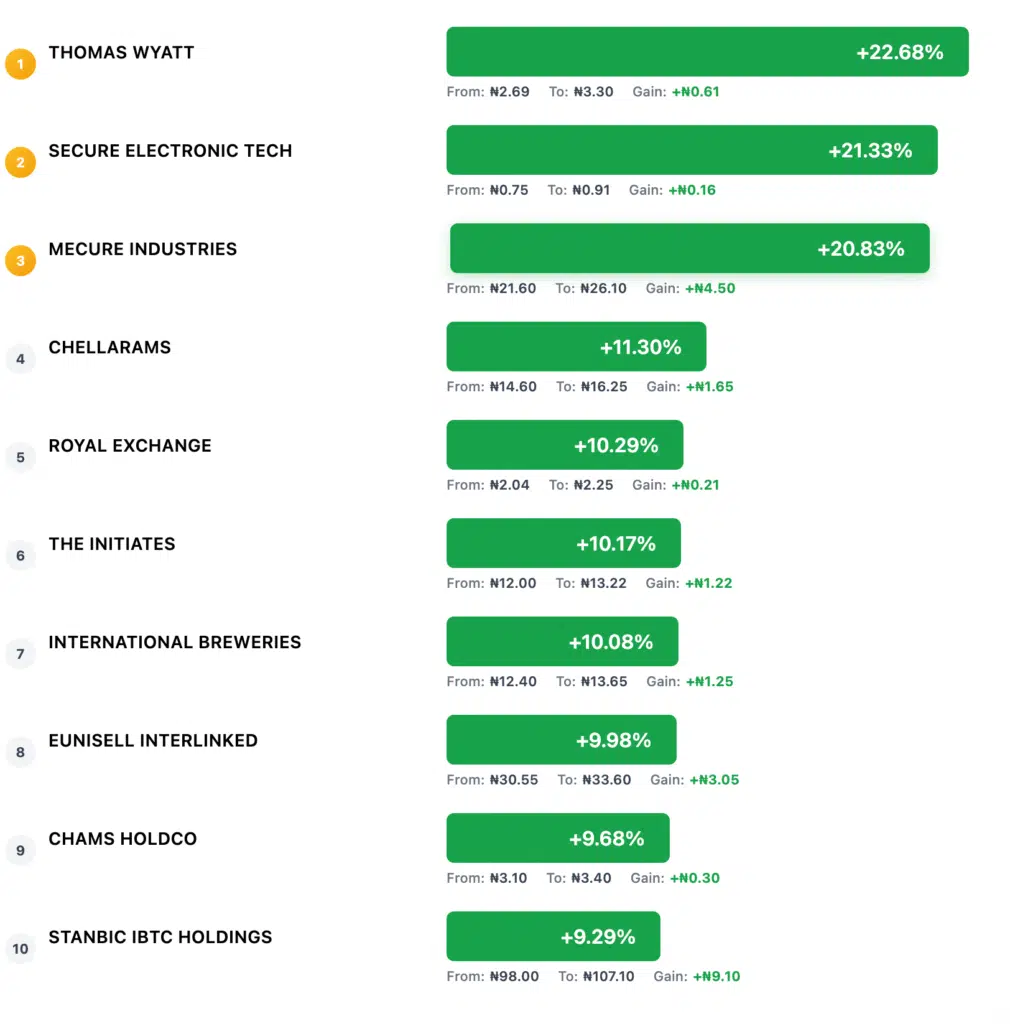Viewport: 1010px width, 1024px height.
Task: Click the +9.29% Stanbic IBTC bar
Action: click(x=553, y=937)
